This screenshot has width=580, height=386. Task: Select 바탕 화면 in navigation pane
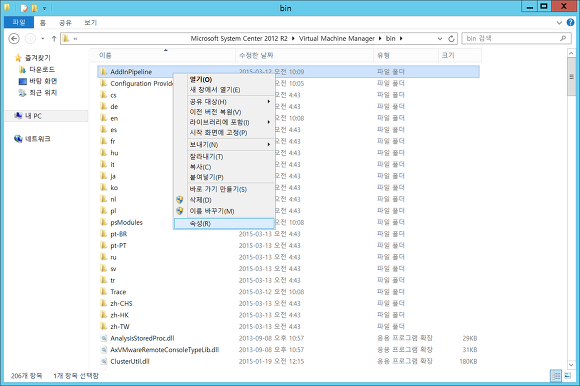[38, 81]
